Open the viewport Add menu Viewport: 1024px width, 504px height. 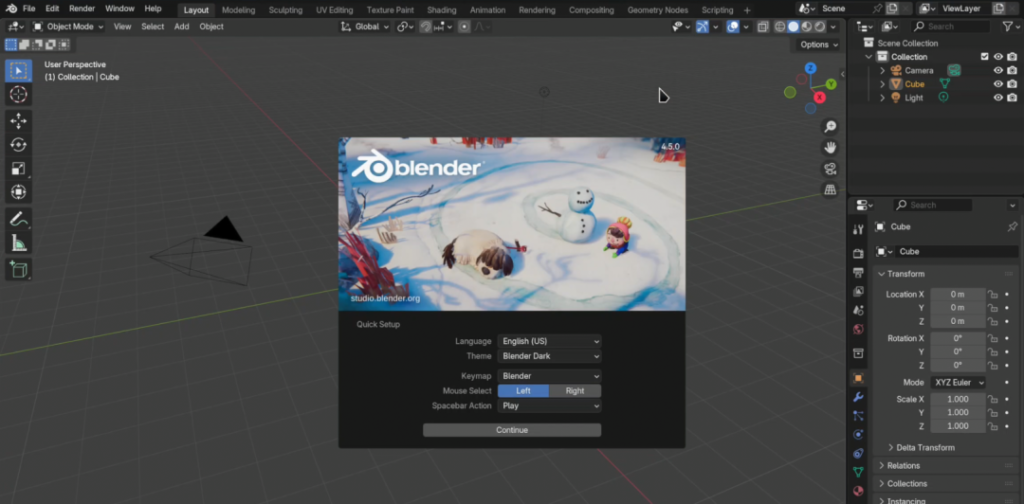(182, 27)
